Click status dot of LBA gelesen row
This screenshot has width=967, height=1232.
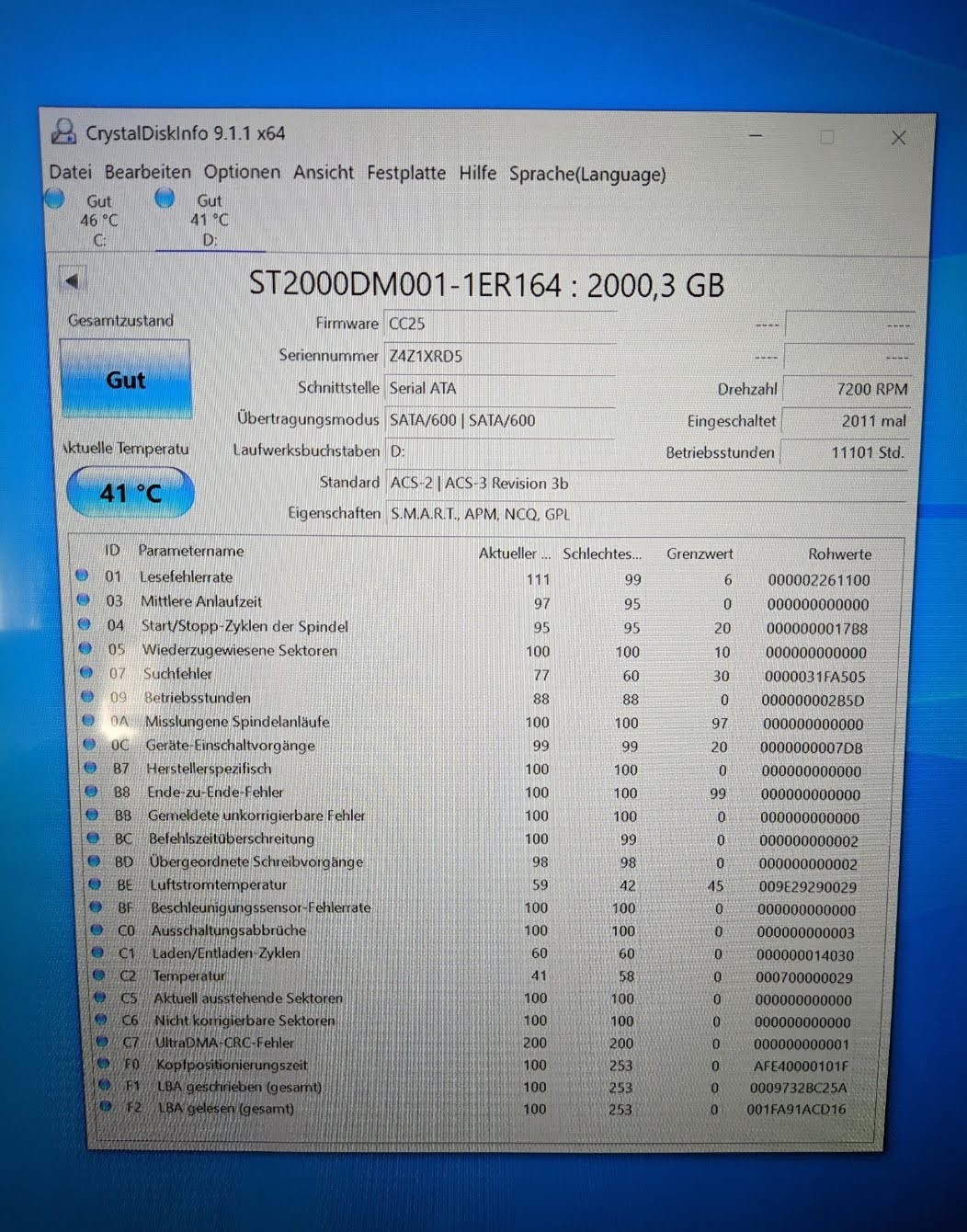click(106, 1107)
